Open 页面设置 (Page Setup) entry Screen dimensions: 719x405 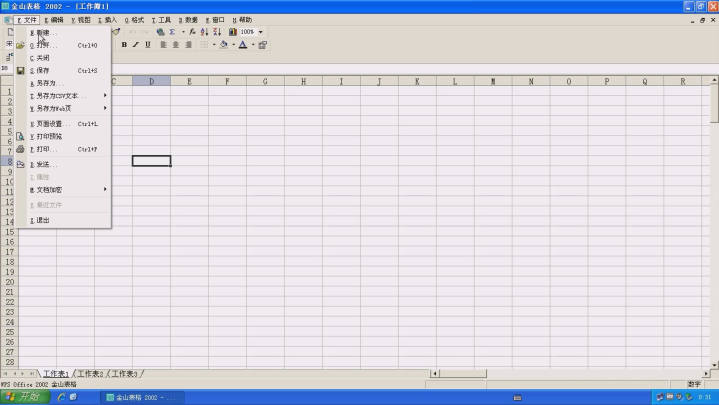pyautogui.click(x=63, y=124)
